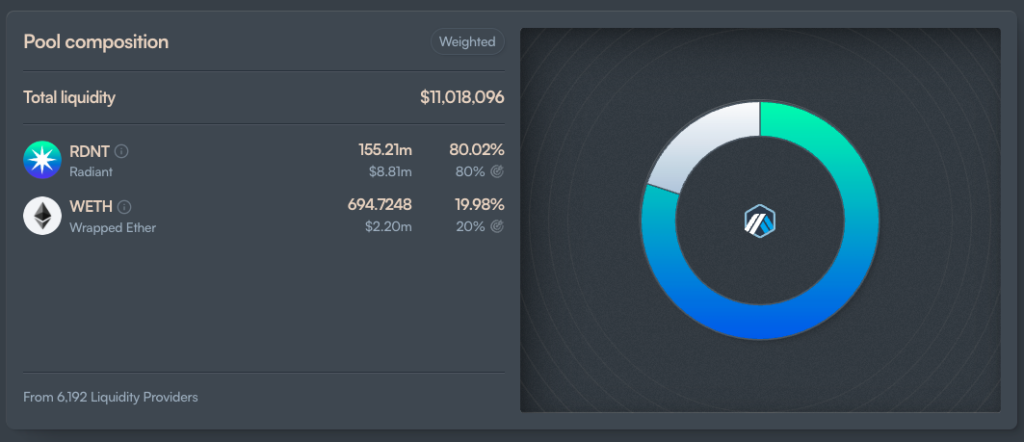Image resolution: width=1024 pixels, height=442 pixels.
Task: Open the info icon next to RDNT
Action: tap(122, 152)
